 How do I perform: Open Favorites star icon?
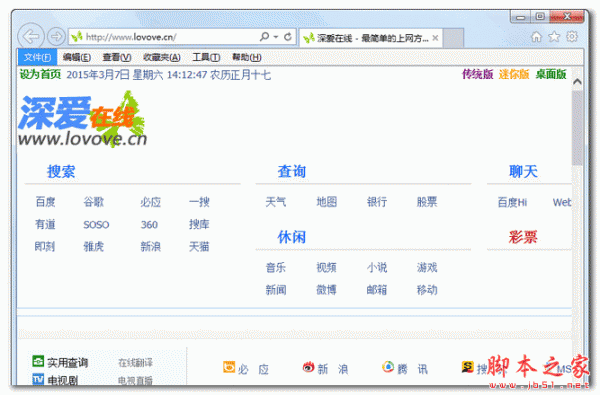click(554, 37)
